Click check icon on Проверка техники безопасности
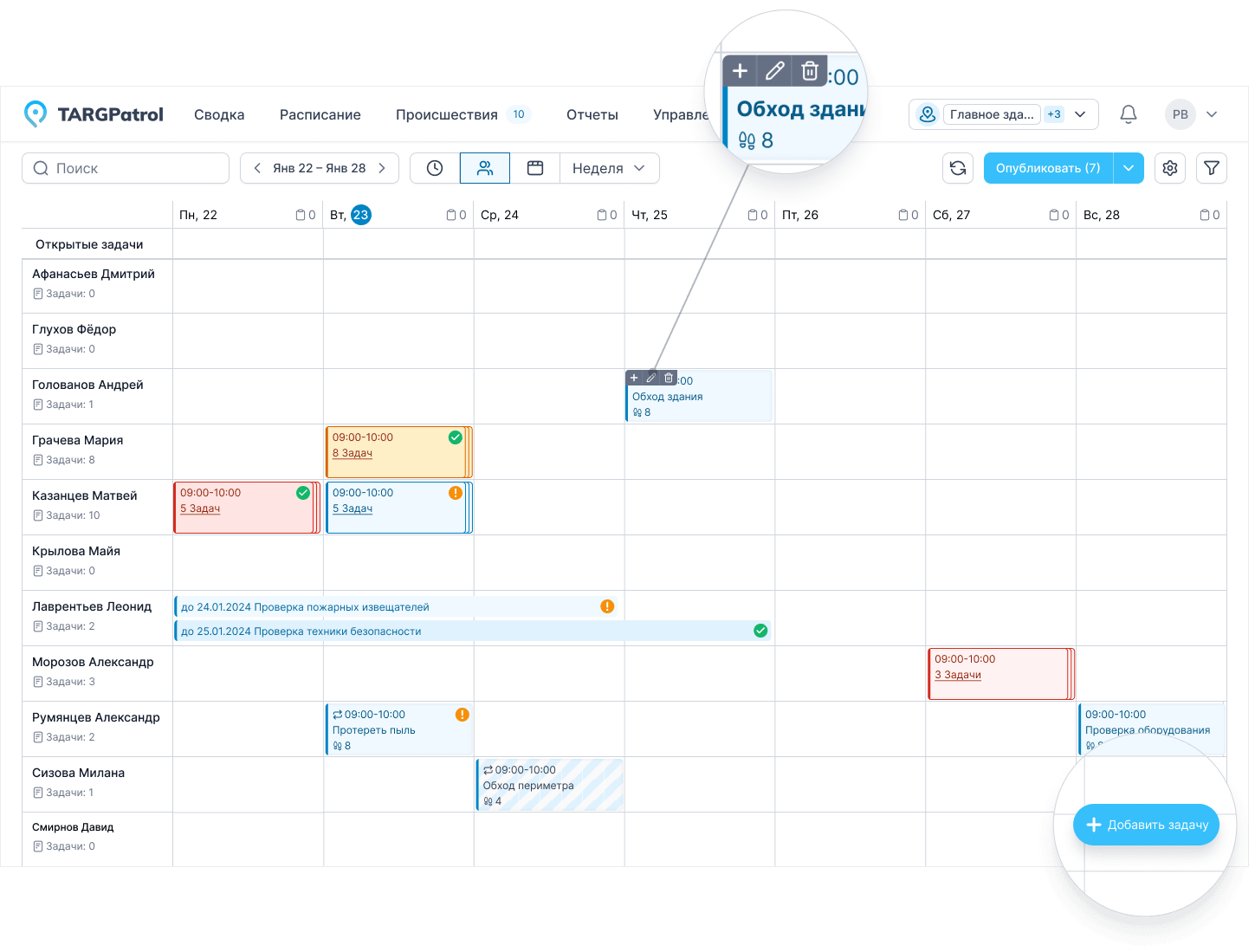This screenshot has height=952, width=1255. tap(760, 631)
